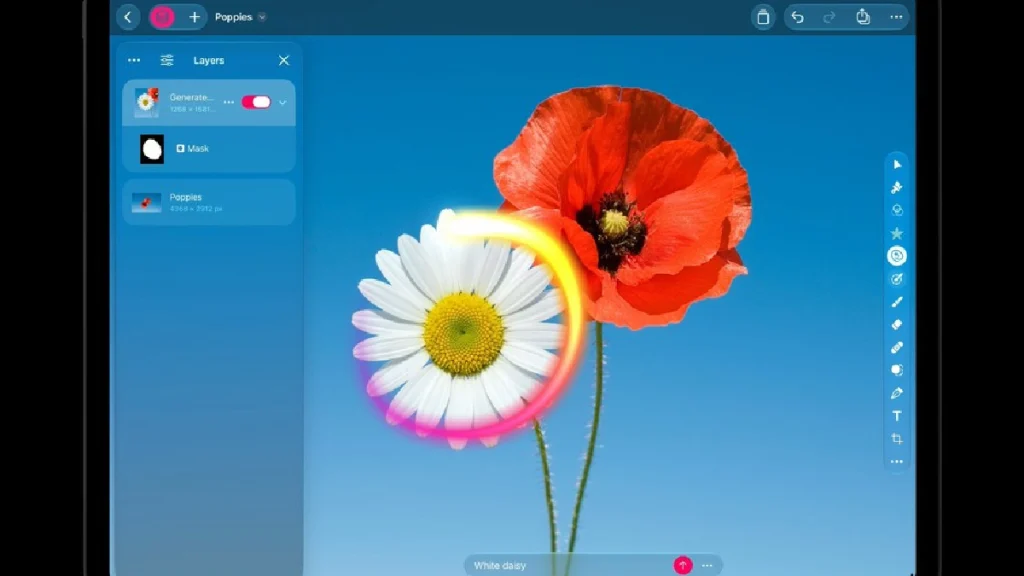Open the top-right more options menu
Screen dimensions: 1024x576
point(896,18)
